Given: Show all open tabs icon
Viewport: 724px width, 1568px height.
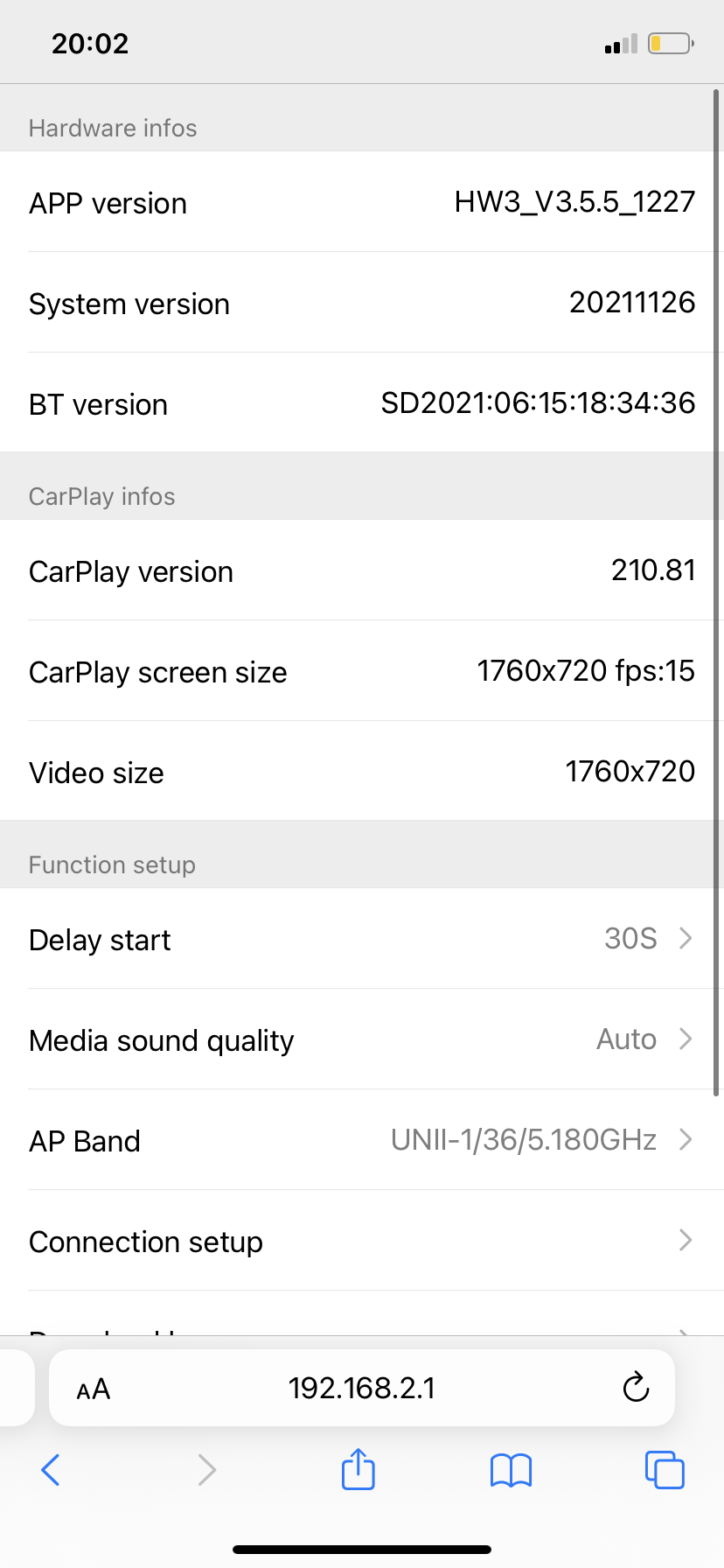Looking at the screenshot, I should pos(665,1470).
